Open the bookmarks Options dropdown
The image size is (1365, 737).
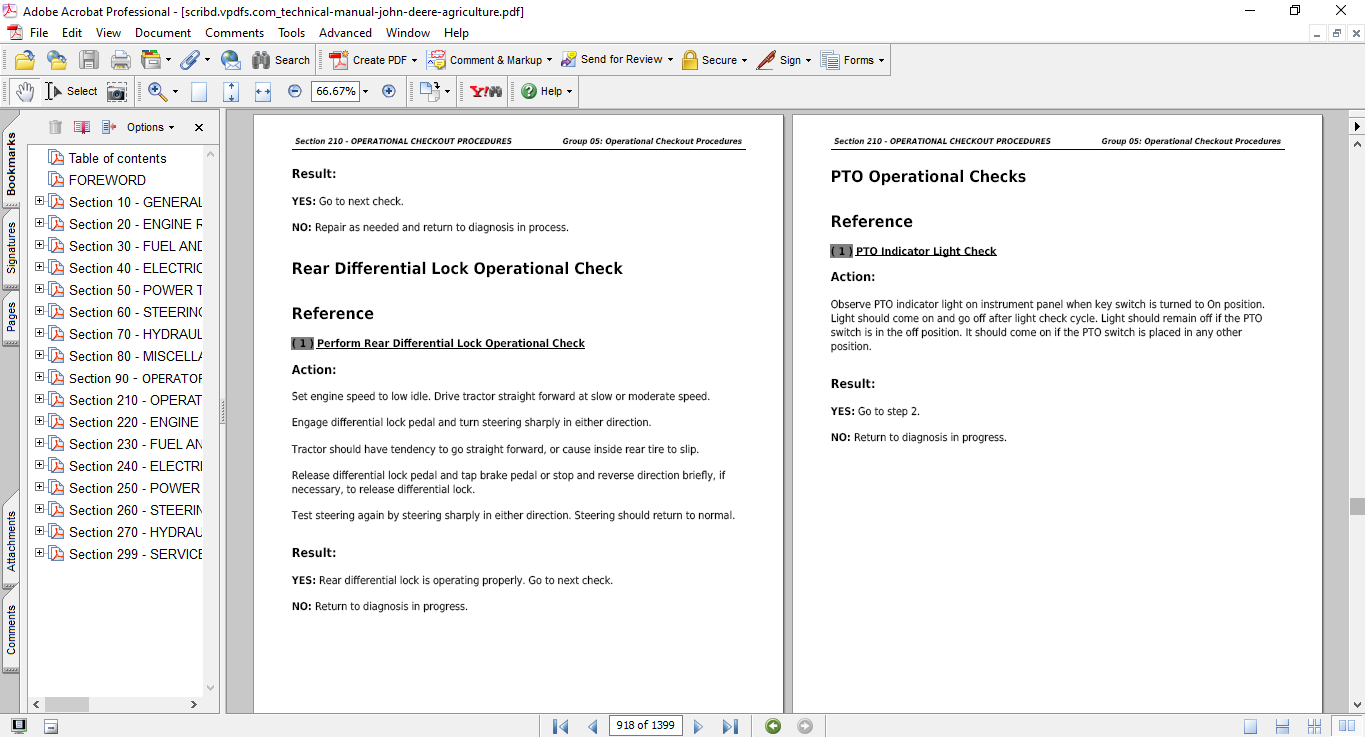[x=150, y=127]
